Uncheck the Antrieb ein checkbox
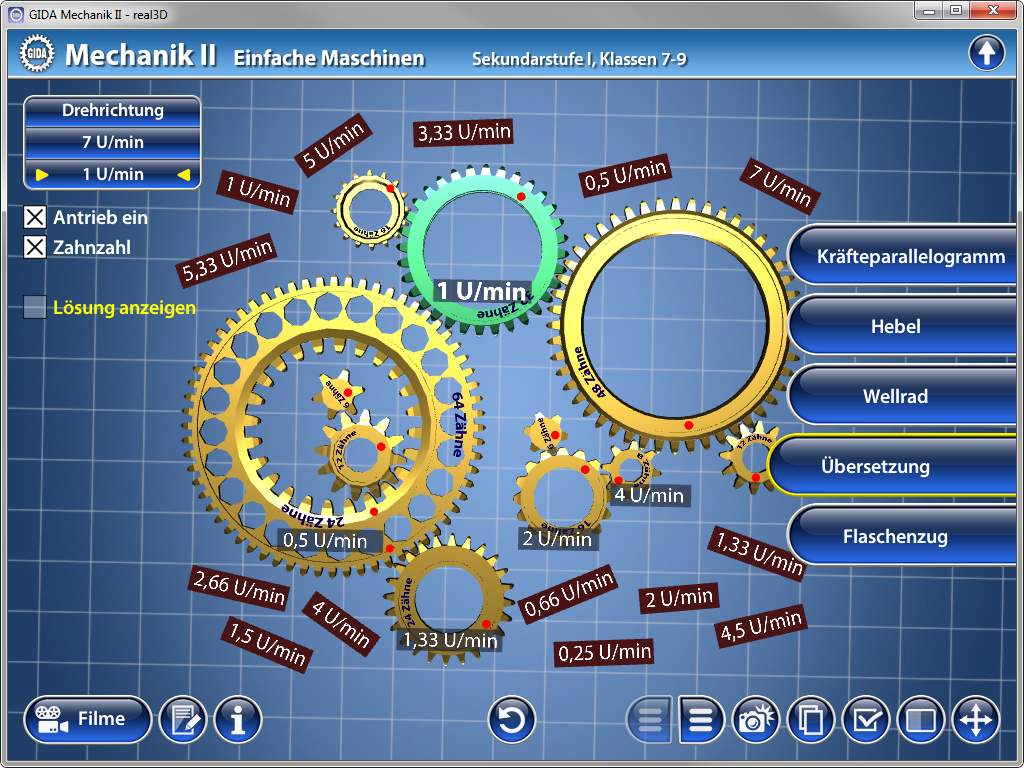The width and height of the screenshot is (1024, 768). (x=35, y=217)
